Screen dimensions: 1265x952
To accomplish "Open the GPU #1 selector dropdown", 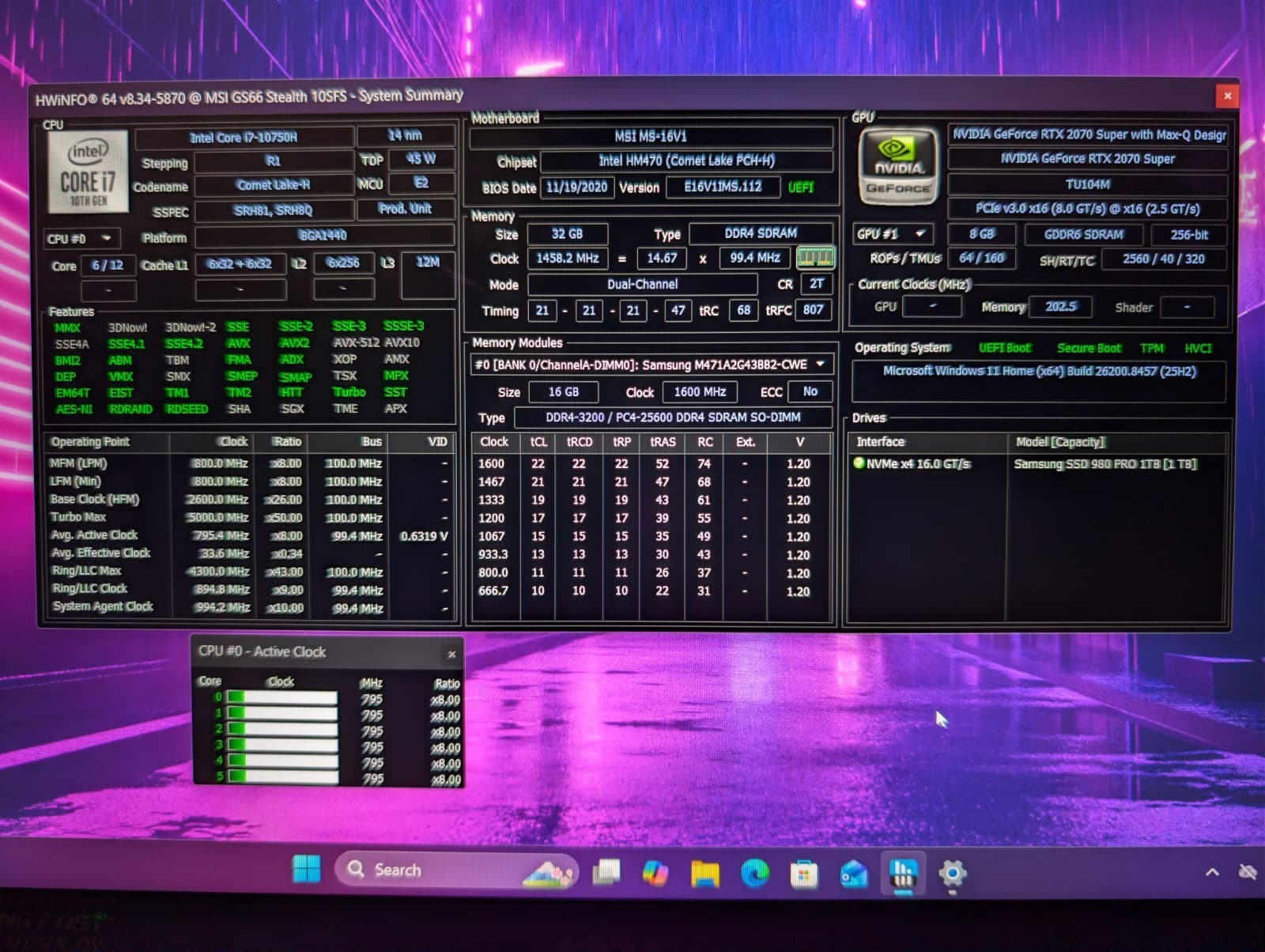I will click(893, 234).
